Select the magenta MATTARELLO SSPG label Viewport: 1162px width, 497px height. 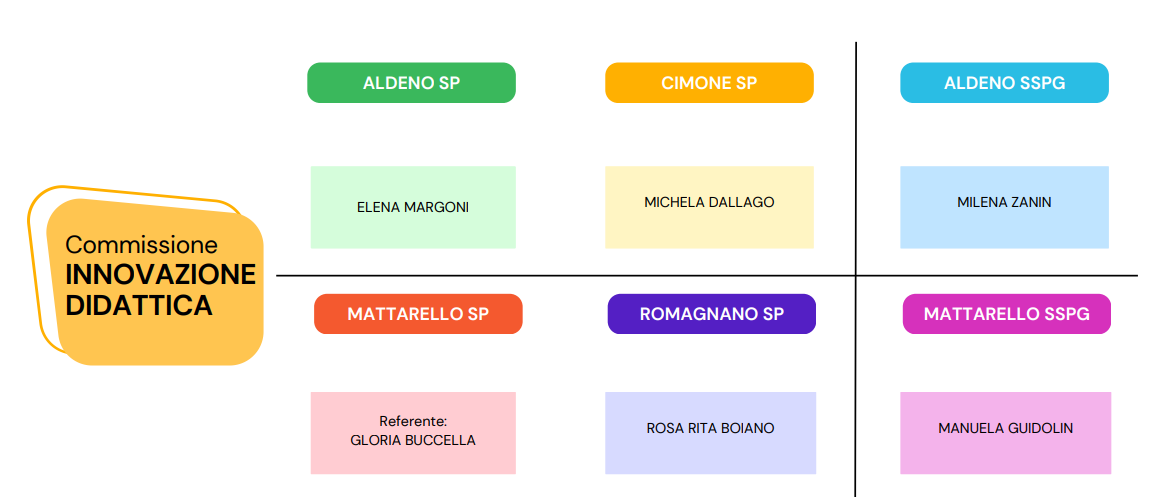1006,314
